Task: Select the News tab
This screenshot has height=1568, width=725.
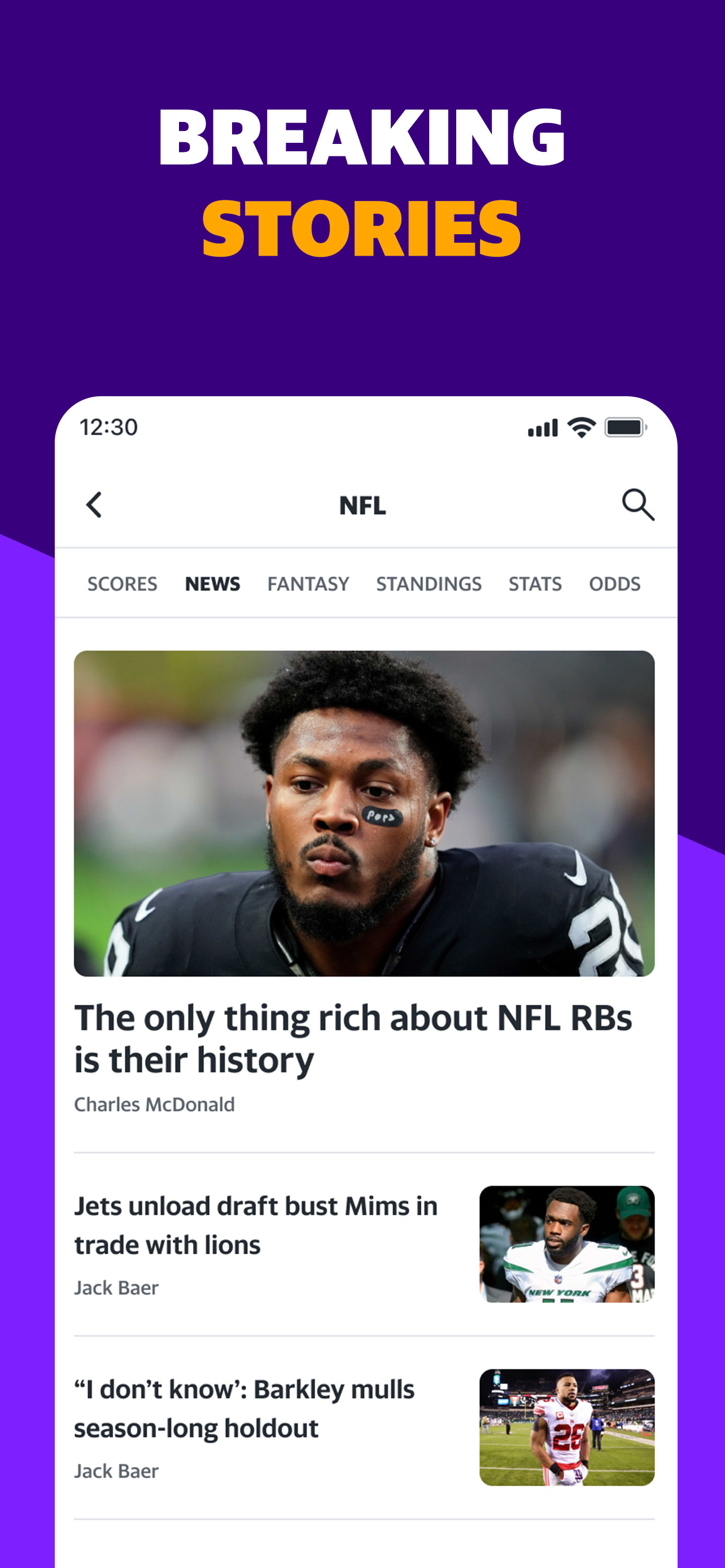Action: pos(212,584)
